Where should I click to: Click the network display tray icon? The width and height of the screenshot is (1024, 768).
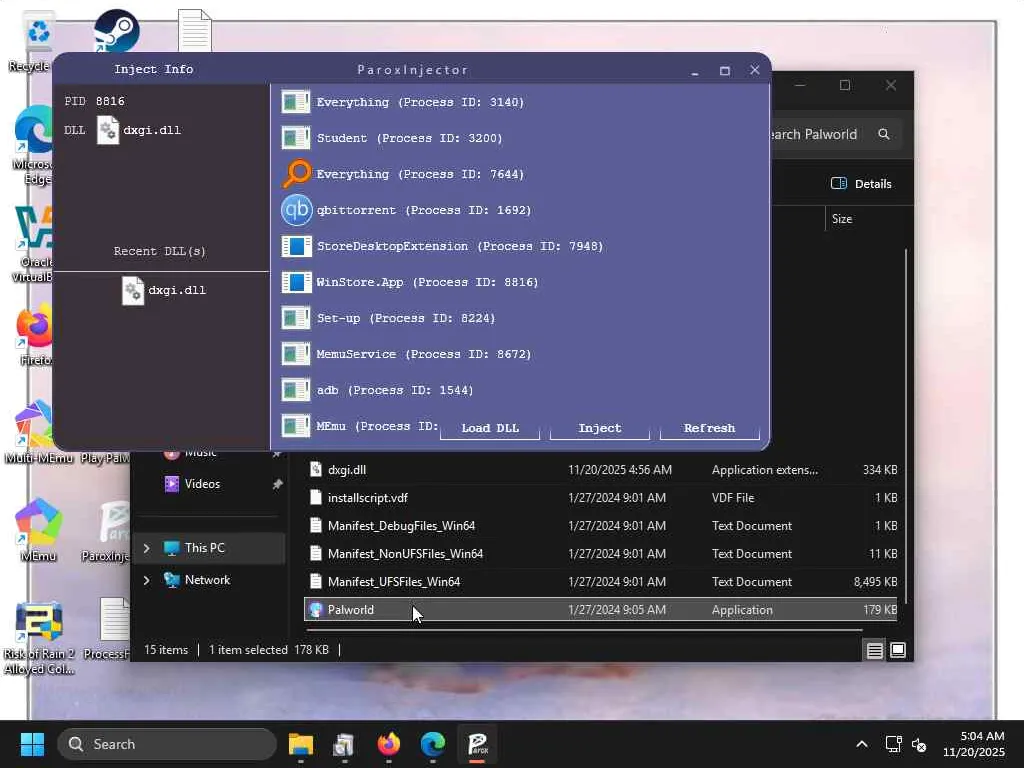tap(893, 744)
